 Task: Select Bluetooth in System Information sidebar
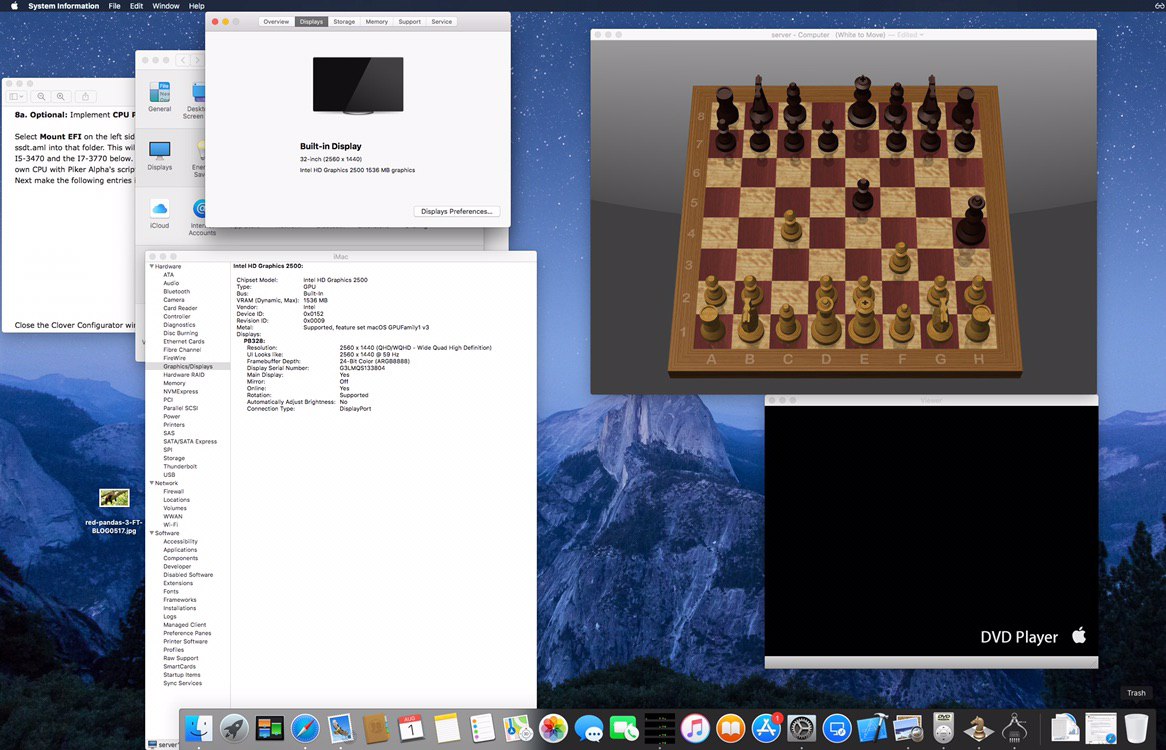(x=176, y=291)
